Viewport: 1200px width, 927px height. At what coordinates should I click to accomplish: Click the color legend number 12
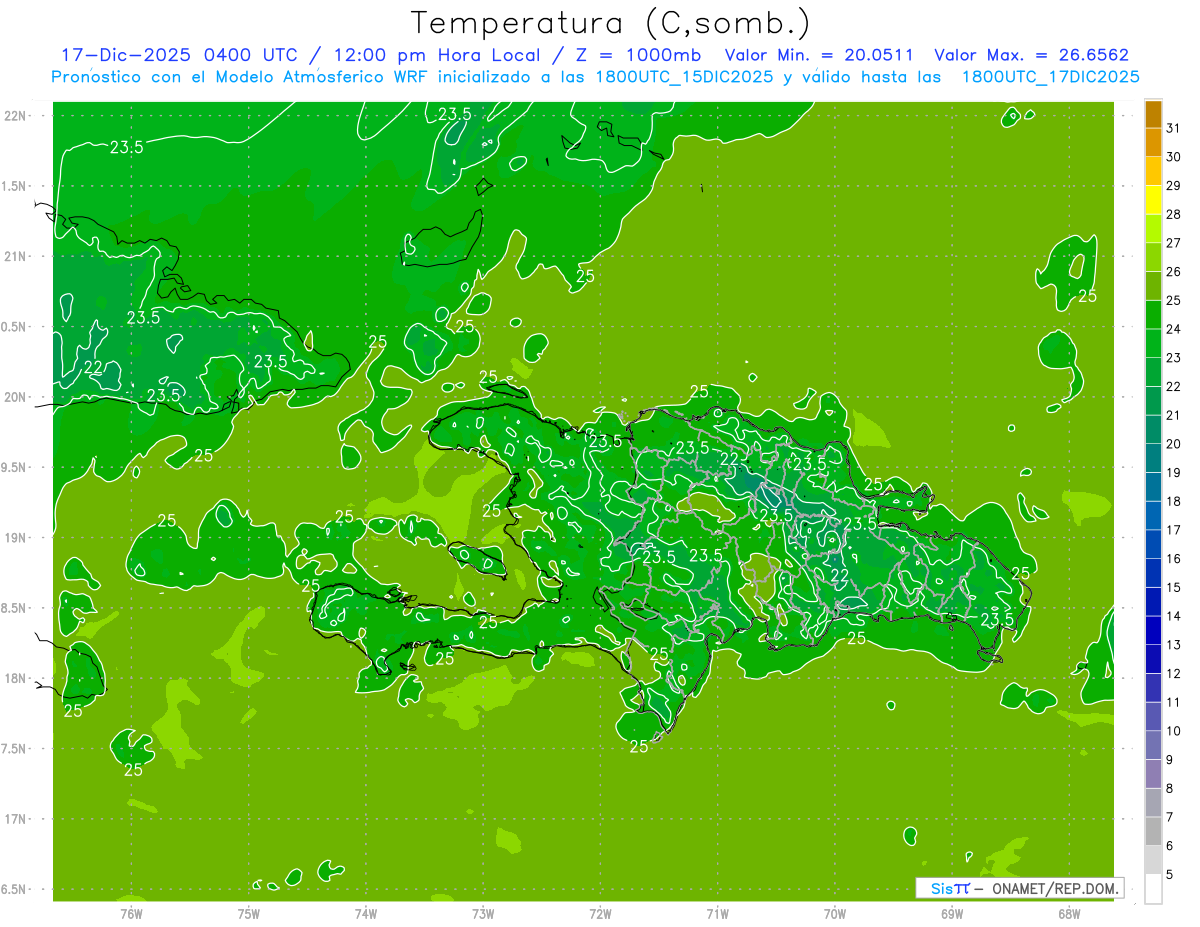(1173, 674)
